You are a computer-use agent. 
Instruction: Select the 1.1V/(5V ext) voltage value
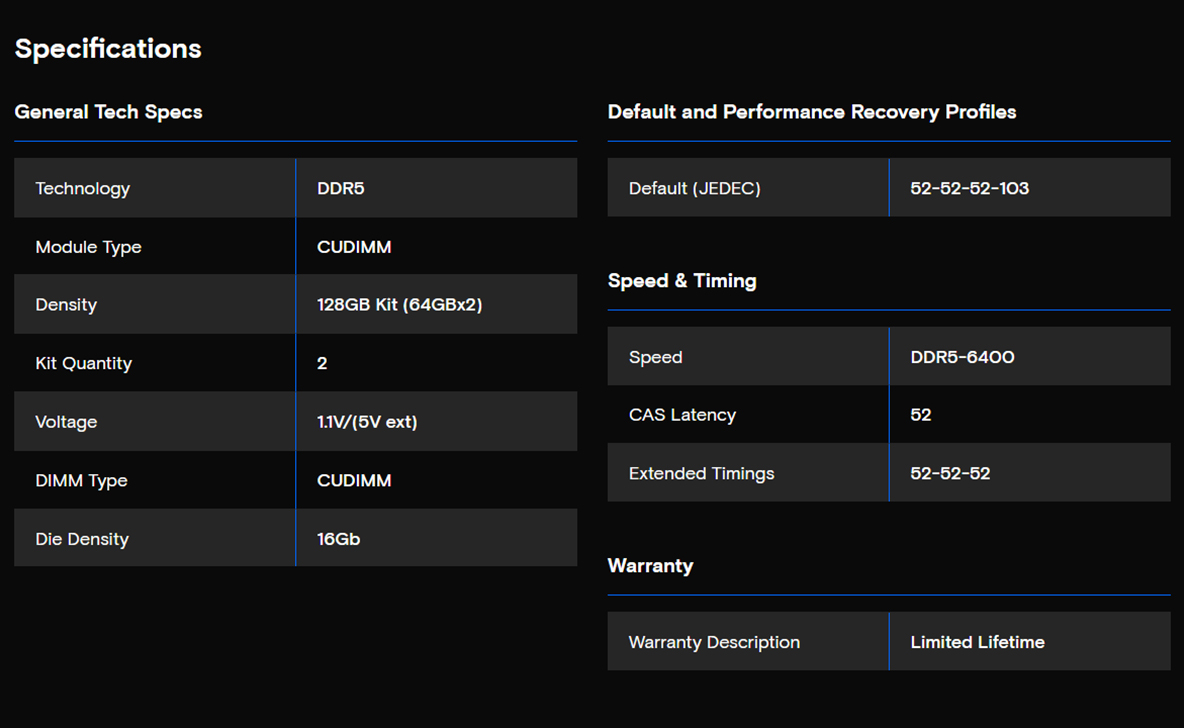367,421
